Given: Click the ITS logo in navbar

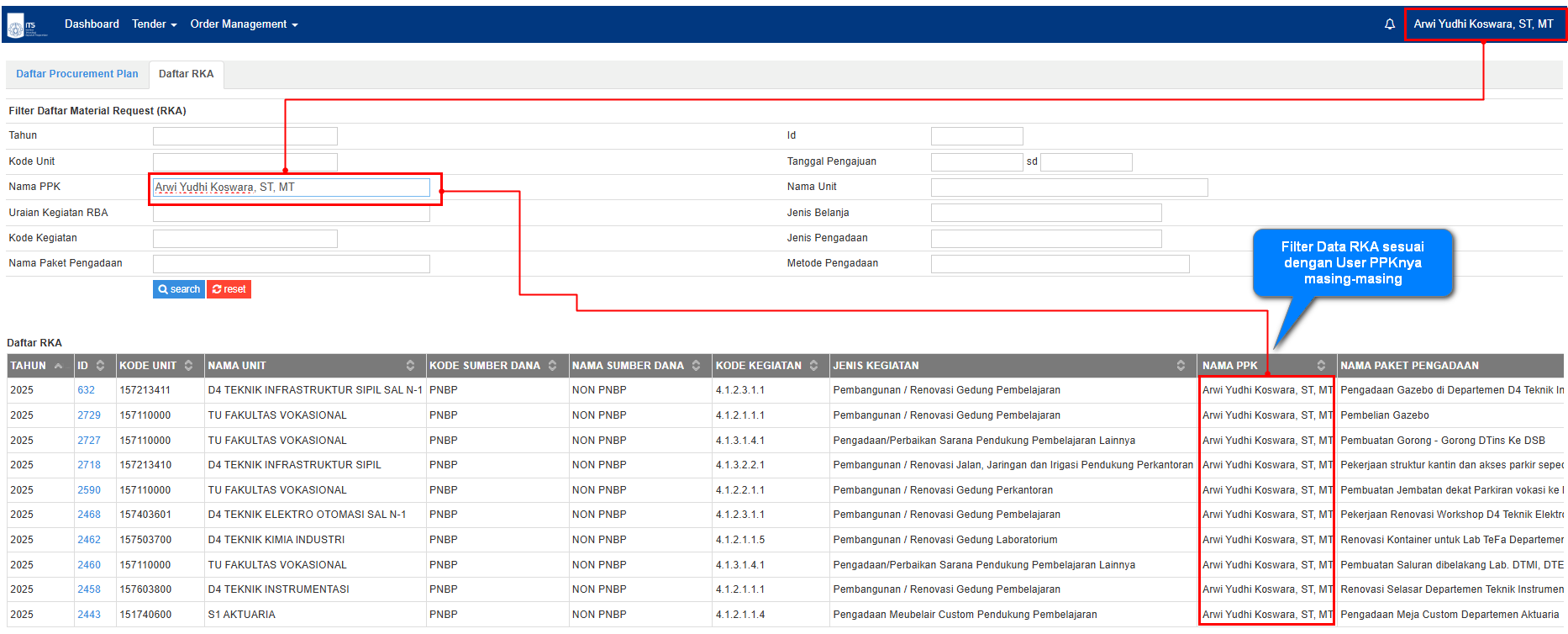Looking at the screenshot, I should click(26, 25).
